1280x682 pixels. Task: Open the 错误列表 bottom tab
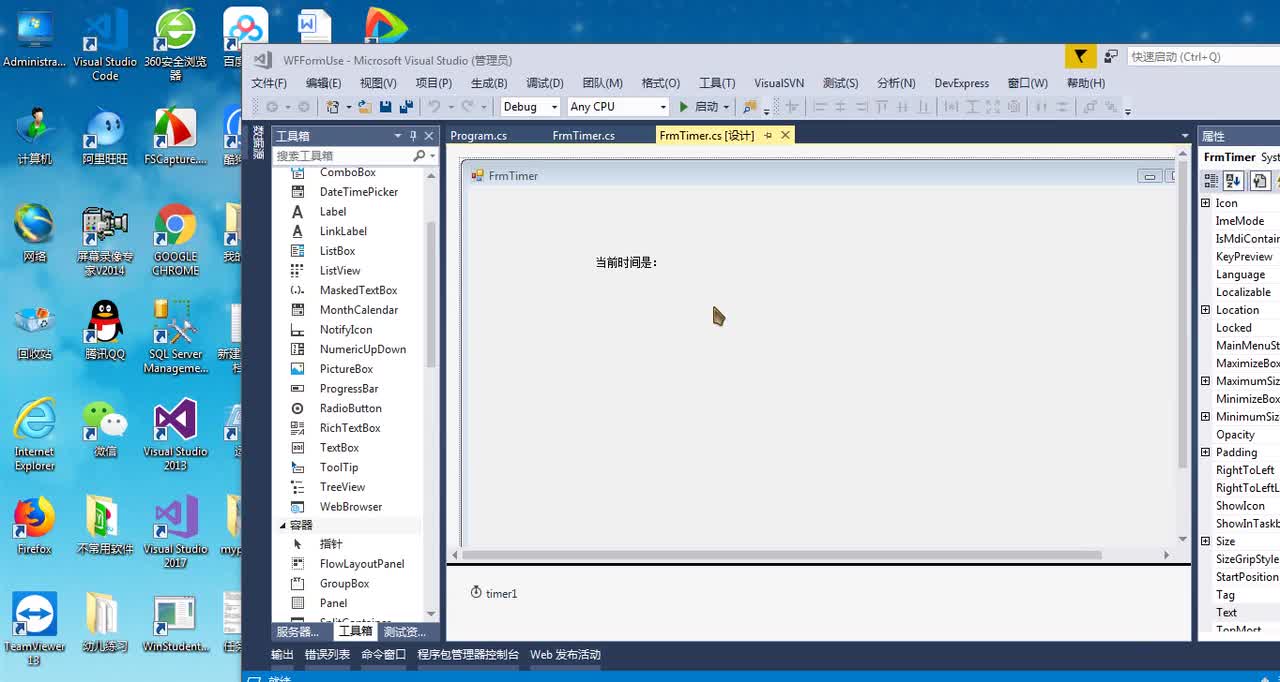click(x=328, y=655)
